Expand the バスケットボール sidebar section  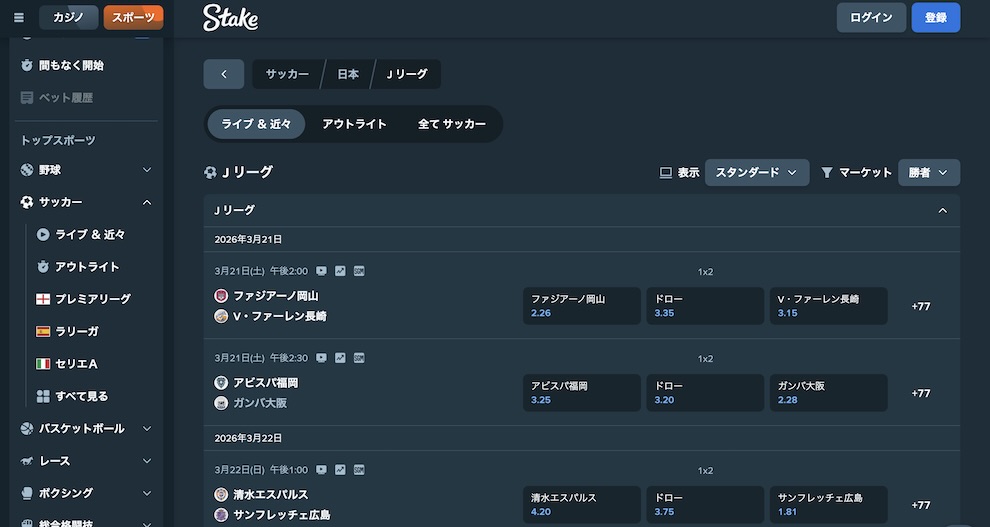(x=146, y=429)
